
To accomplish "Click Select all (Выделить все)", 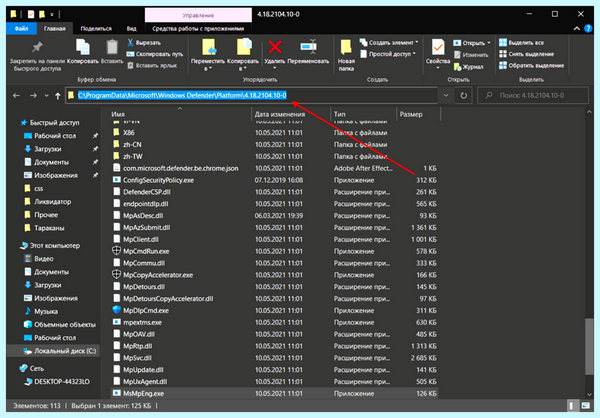I will 521,42.
